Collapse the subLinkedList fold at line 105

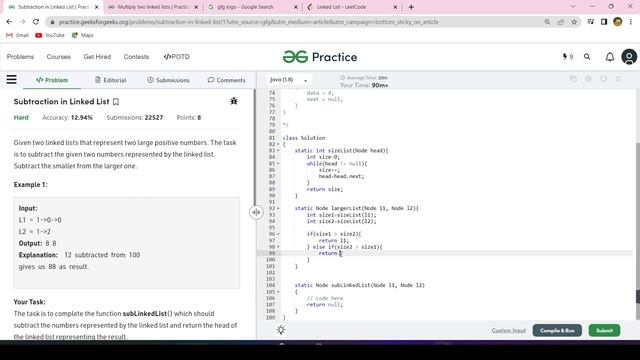click(278, 292)
